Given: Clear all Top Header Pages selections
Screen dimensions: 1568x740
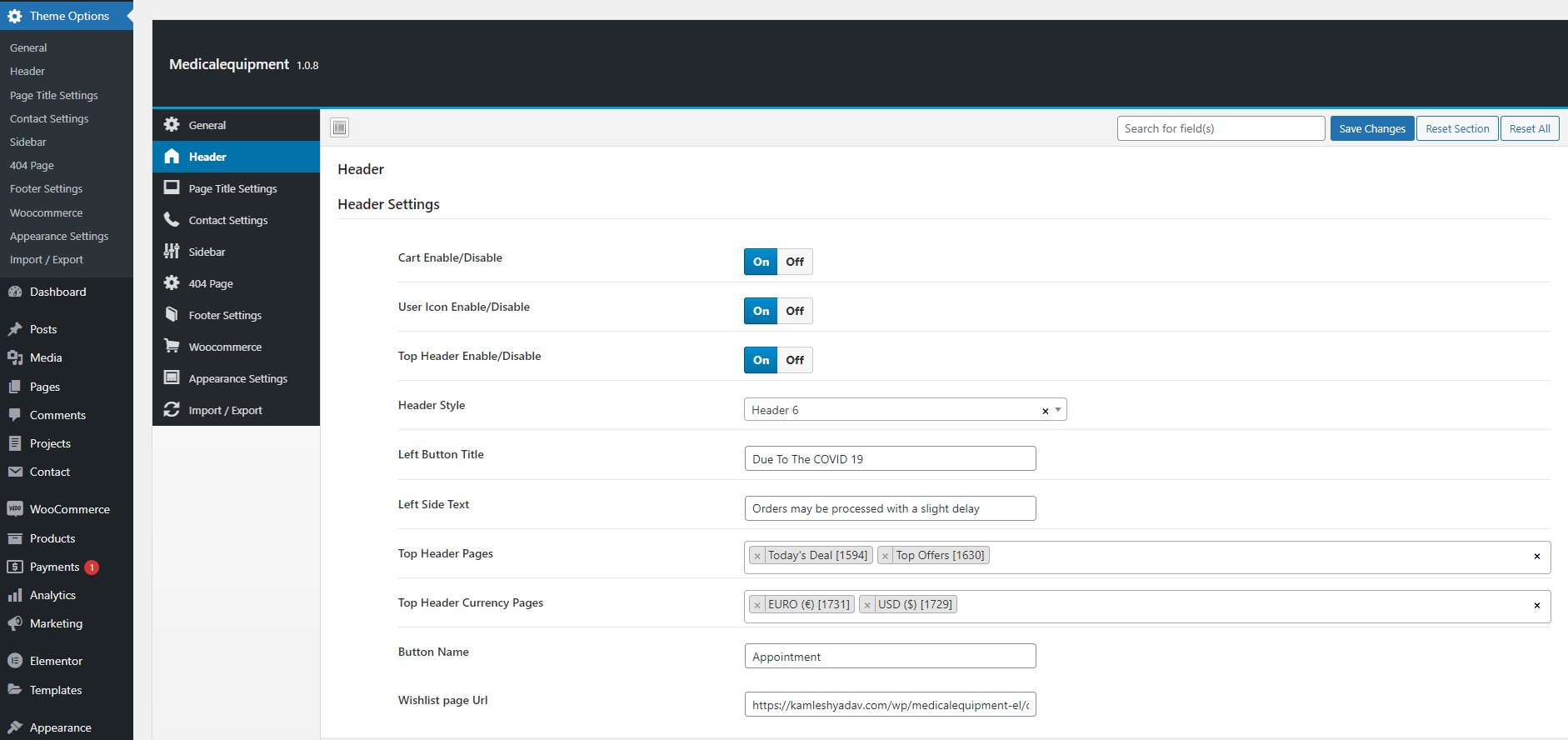Looking at the screenshot, I should [1536, 557].
